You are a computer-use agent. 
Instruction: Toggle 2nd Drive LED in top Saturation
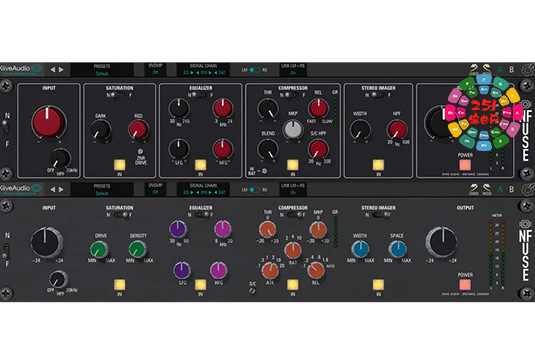(x=140, y=151)
